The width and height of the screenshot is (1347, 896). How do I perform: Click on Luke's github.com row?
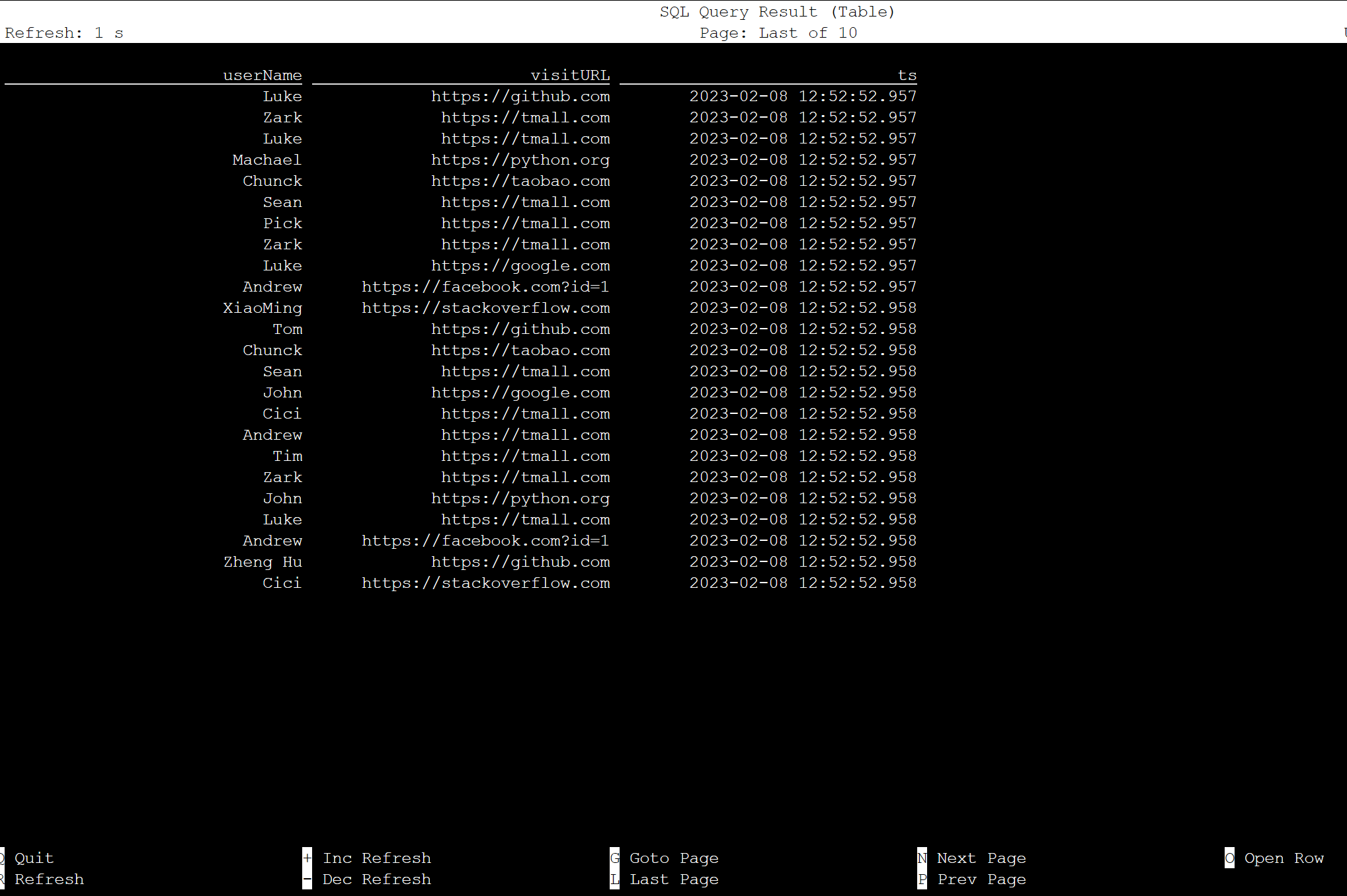(461, 96)
